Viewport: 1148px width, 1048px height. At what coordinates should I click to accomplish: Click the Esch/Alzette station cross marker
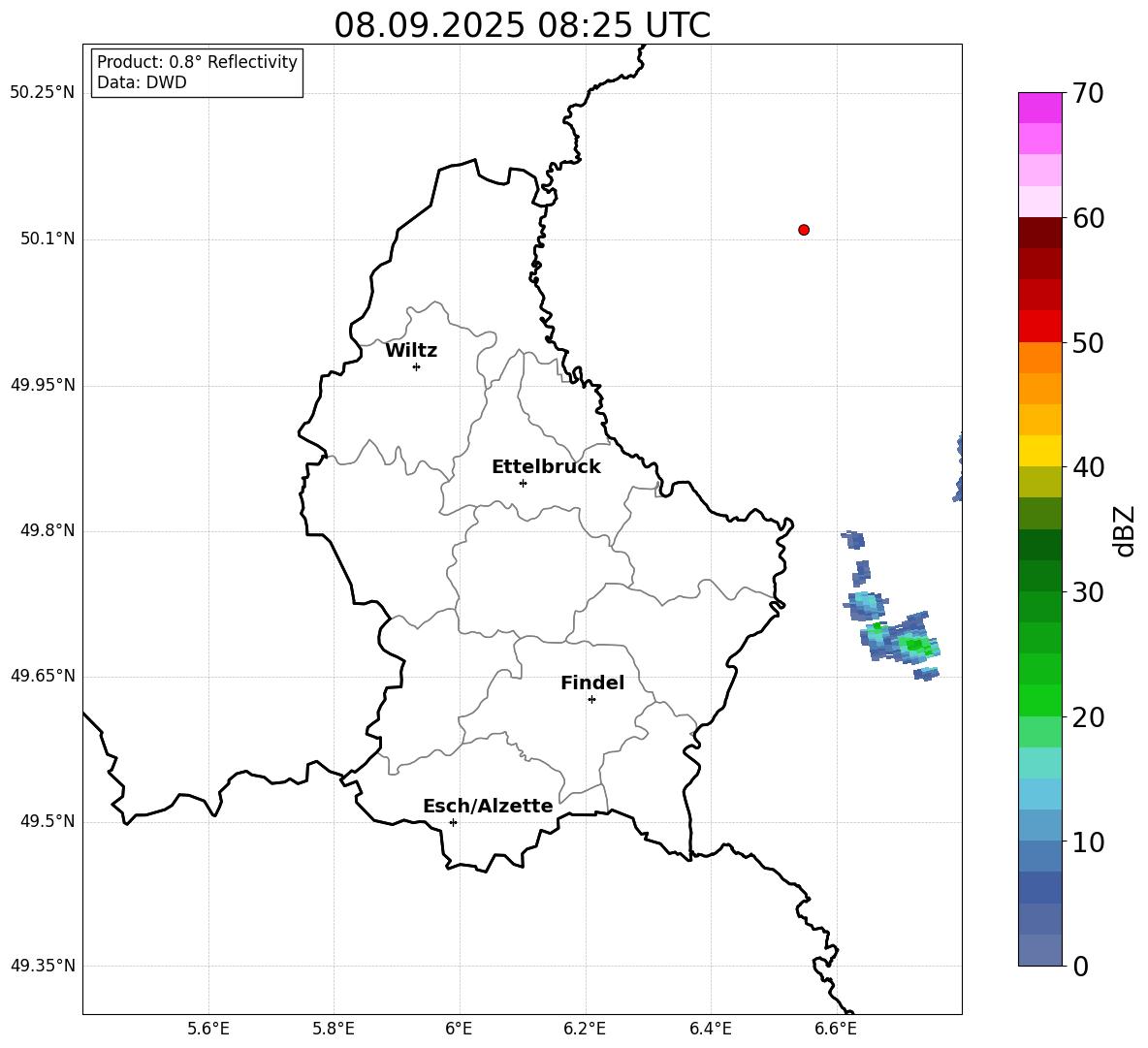(453, 822)
